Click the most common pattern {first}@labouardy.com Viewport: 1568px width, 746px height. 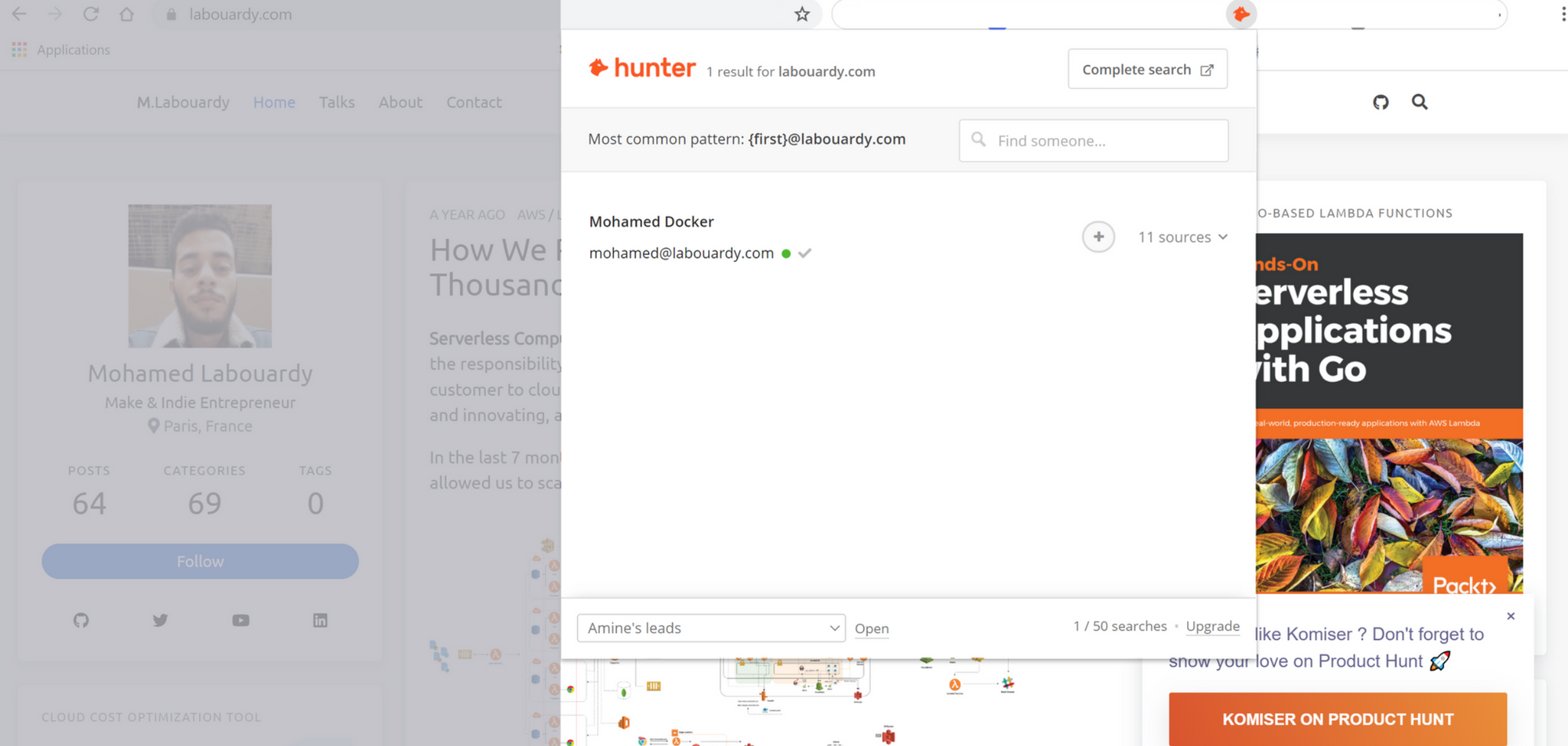click(827, 139)
